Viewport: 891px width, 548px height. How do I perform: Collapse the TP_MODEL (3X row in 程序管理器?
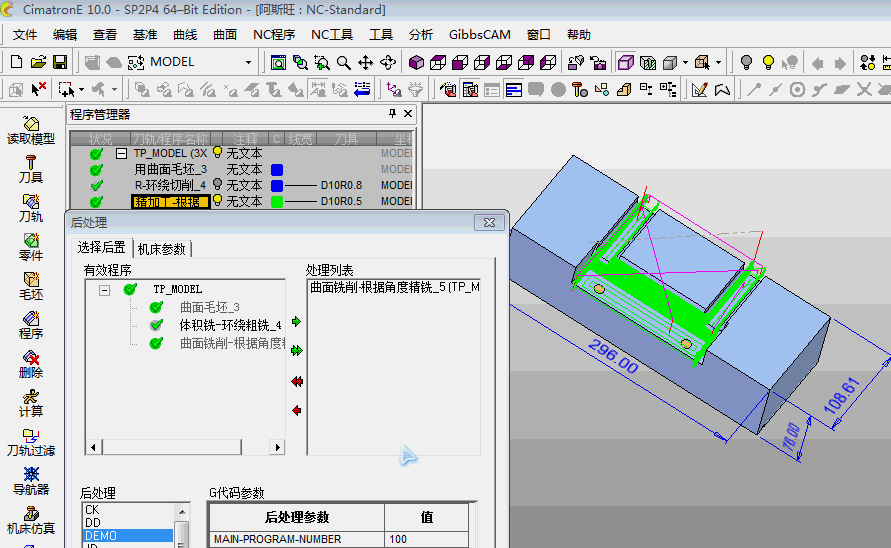point(121,153)
